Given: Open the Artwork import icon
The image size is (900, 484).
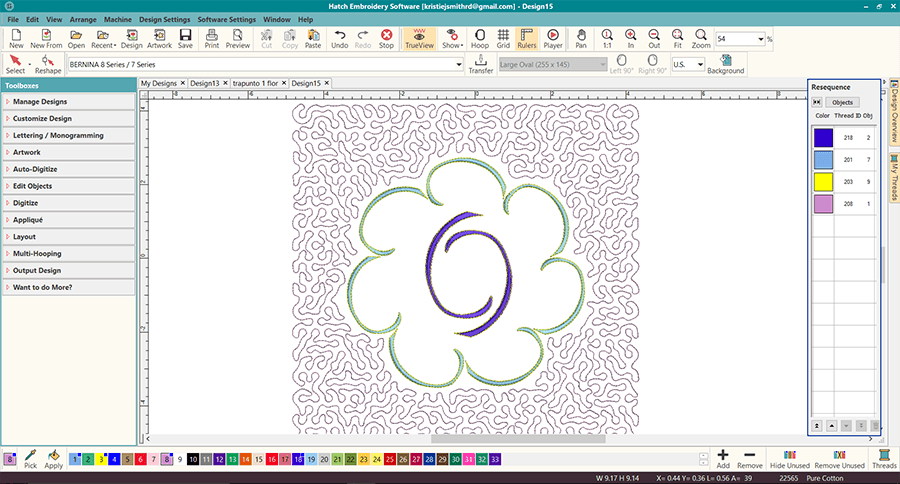Looking at the screenshot, I should pos(159,39).
